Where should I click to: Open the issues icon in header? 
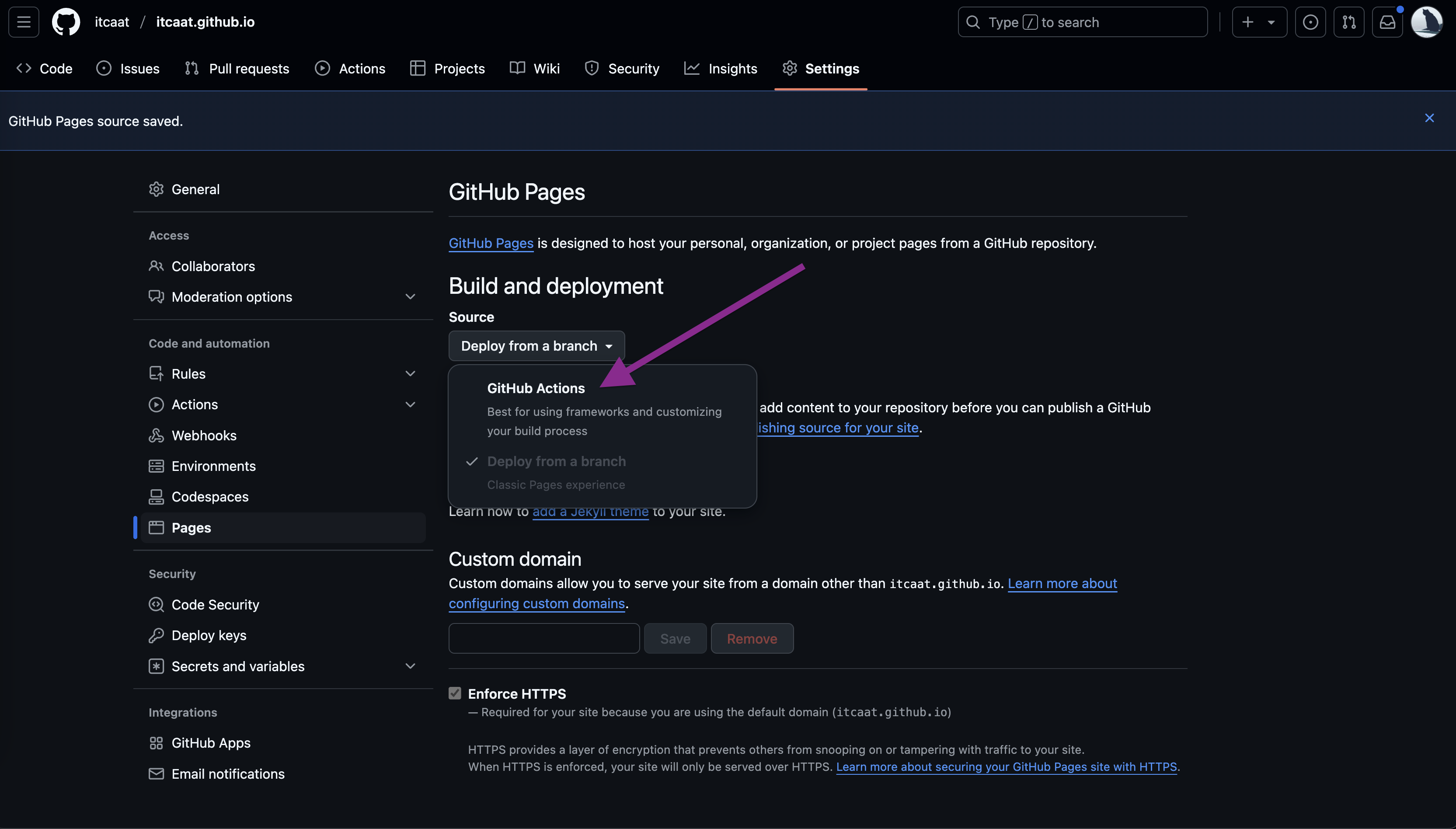[1310, 22]
